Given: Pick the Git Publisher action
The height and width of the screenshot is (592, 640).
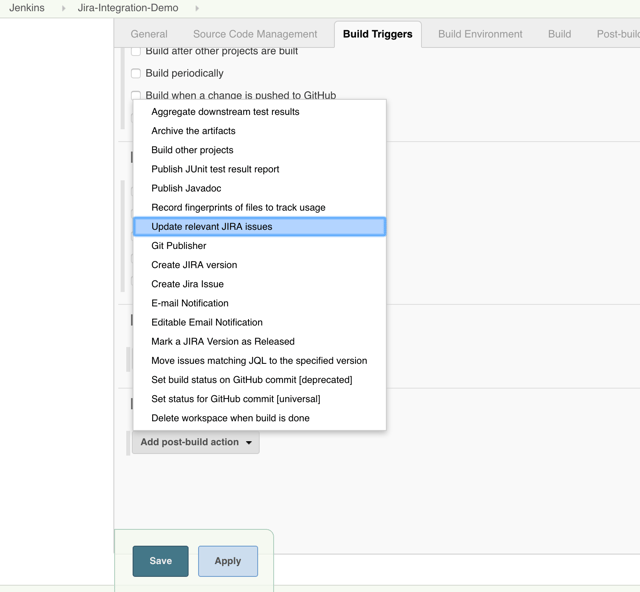Looking at the screenshot, I should 260,246.
